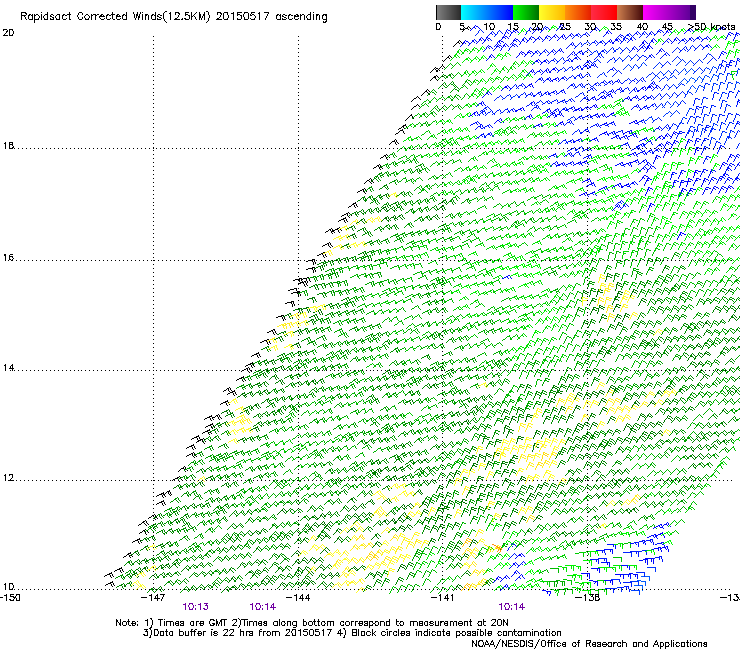
Task: Click the dark purple 45-50 knots swatch
Action: coord(682,12)
